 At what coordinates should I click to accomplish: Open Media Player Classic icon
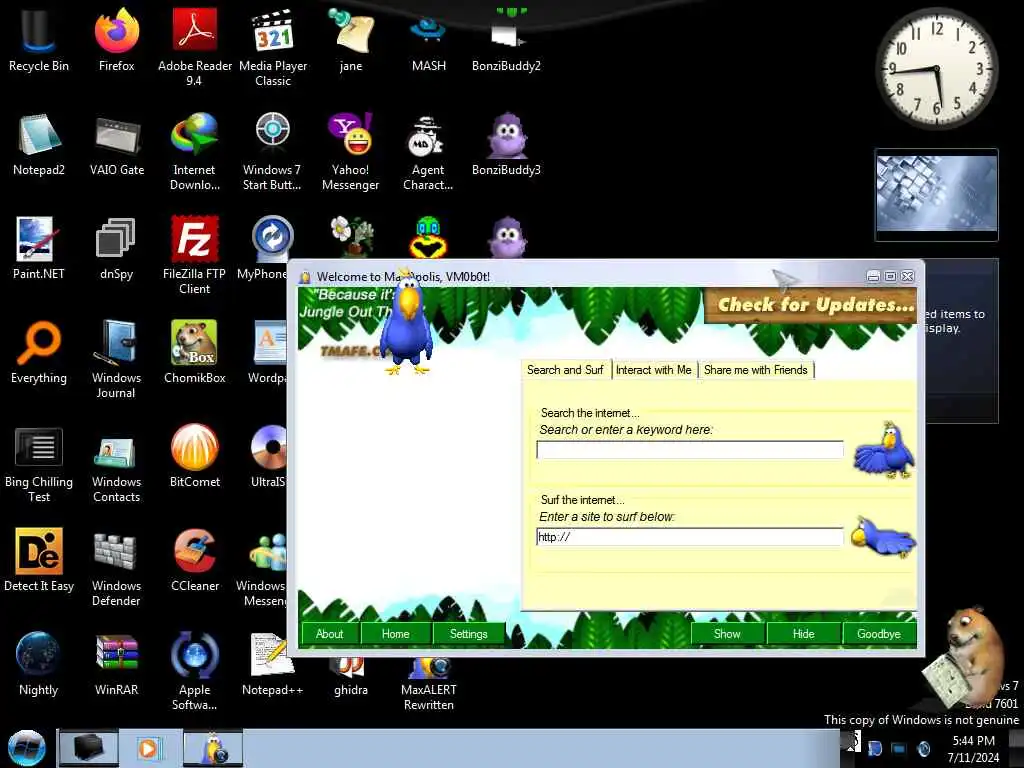coord(272,47)
